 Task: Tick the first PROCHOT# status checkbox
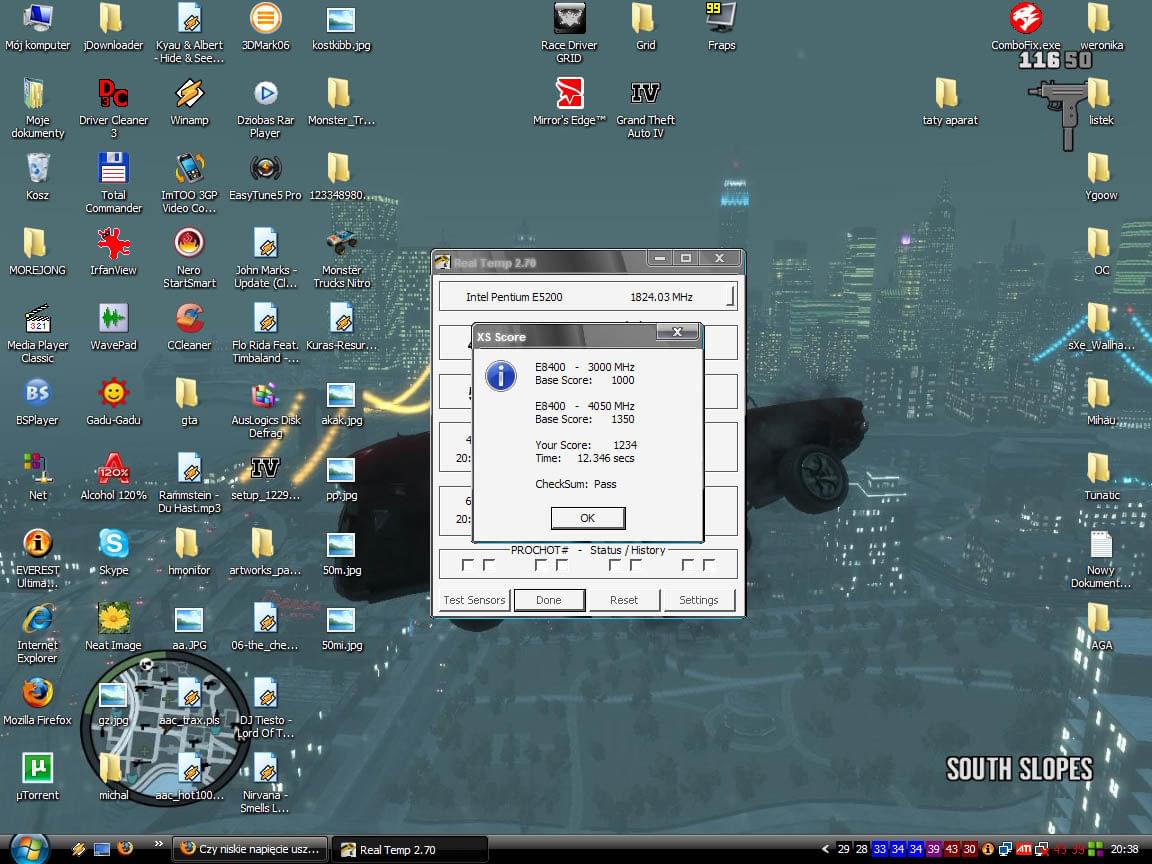click(467, 566)
